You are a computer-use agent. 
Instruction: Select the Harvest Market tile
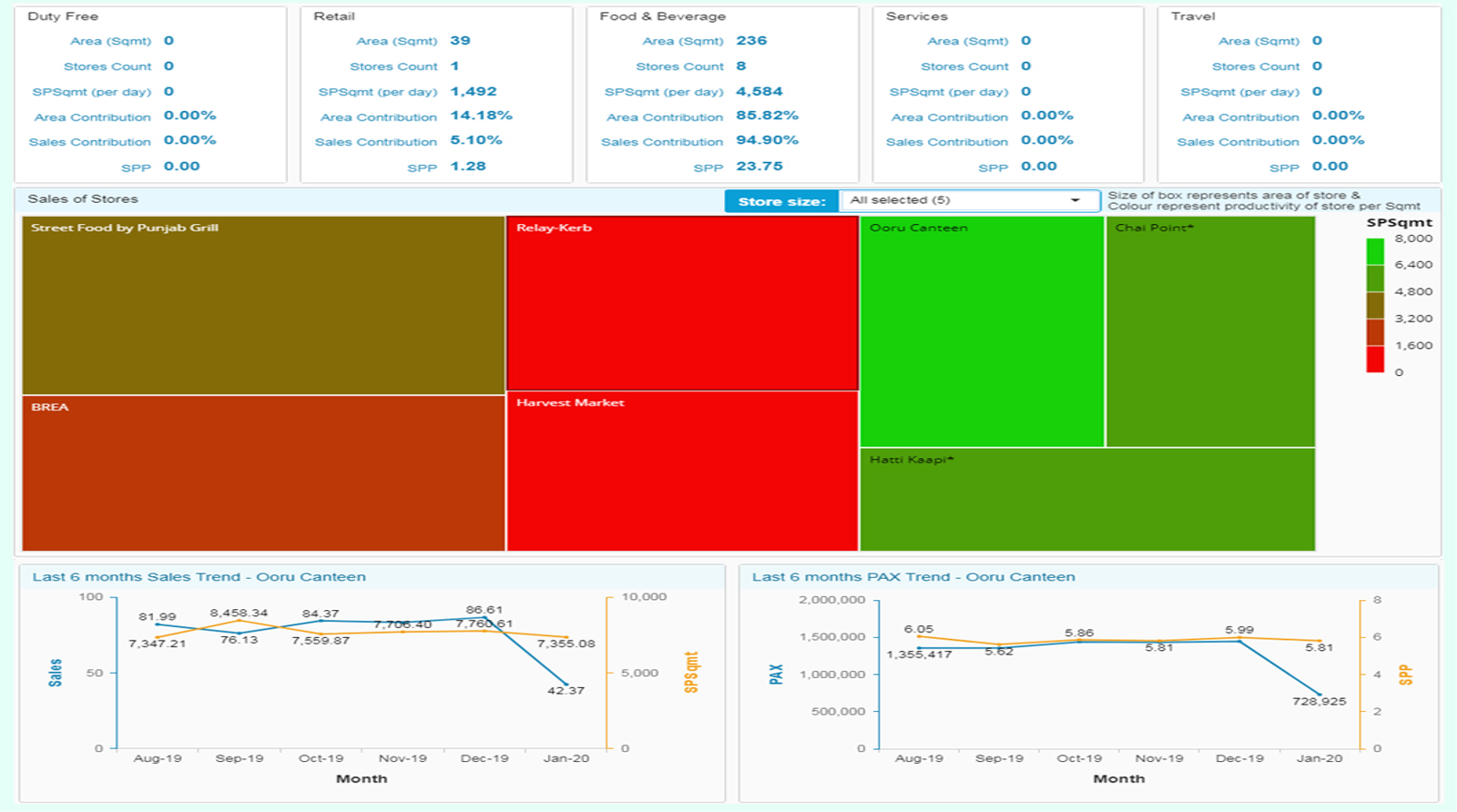682,472
